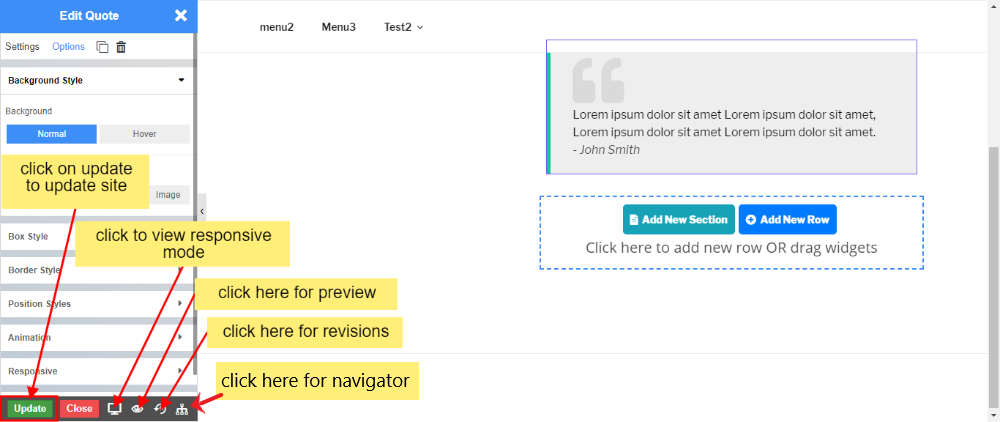Screen dimensions: 1000x422
Task: Switch to the Settings tab
Action: click(22, 47)
